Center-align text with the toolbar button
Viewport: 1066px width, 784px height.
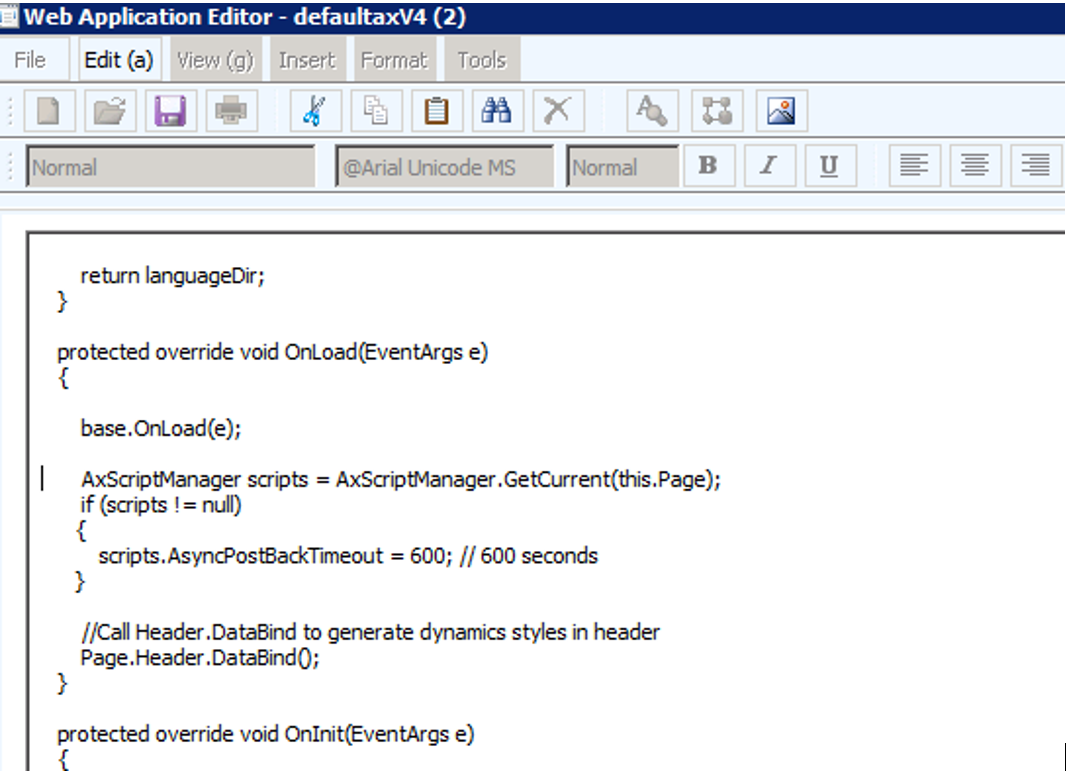[x=975, y=167]
